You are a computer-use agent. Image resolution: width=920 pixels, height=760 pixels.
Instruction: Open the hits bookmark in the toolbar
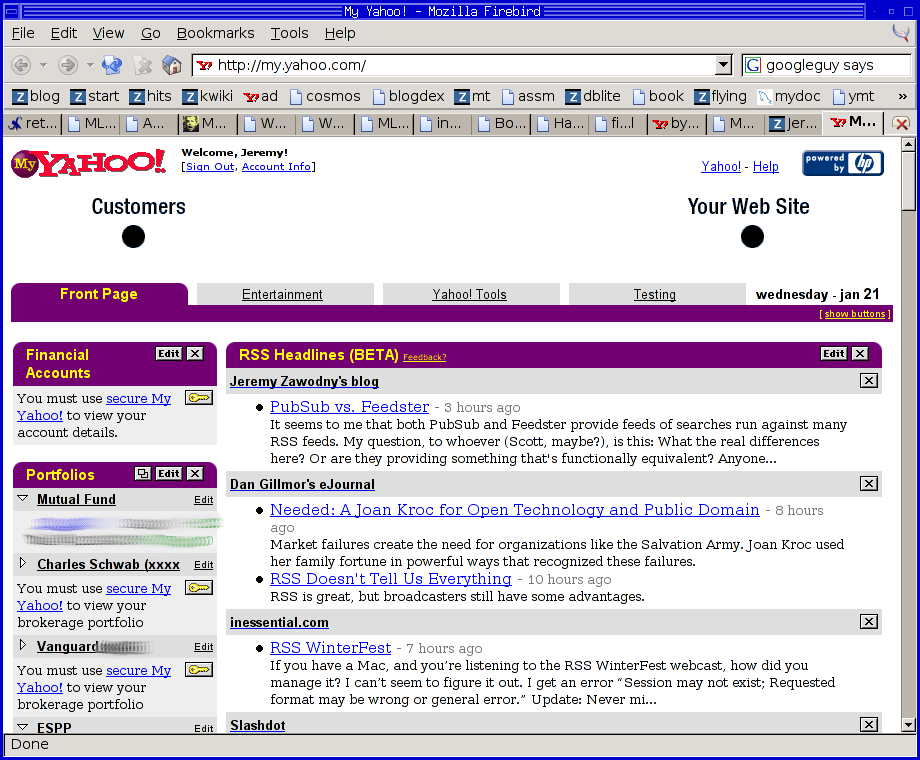[150, 96]
